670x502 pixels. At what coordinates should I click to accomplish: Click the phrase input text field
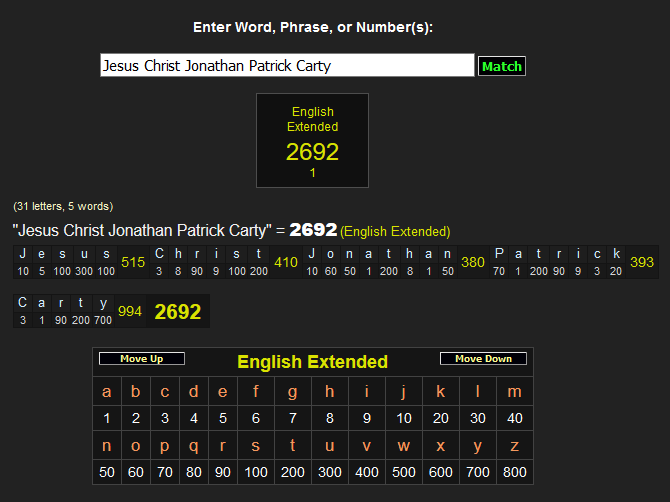287,66
